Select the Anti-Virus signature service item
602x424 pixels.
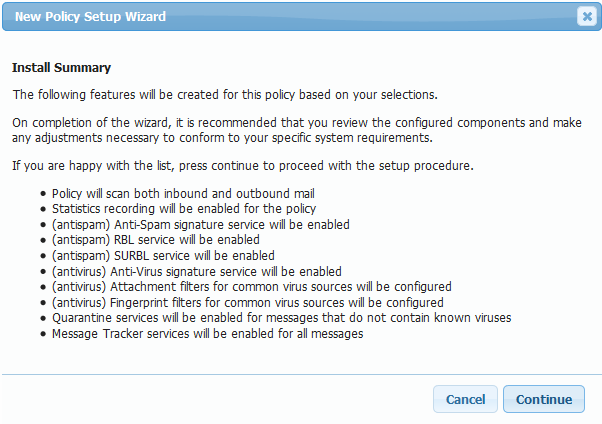(x=197, y=271)
